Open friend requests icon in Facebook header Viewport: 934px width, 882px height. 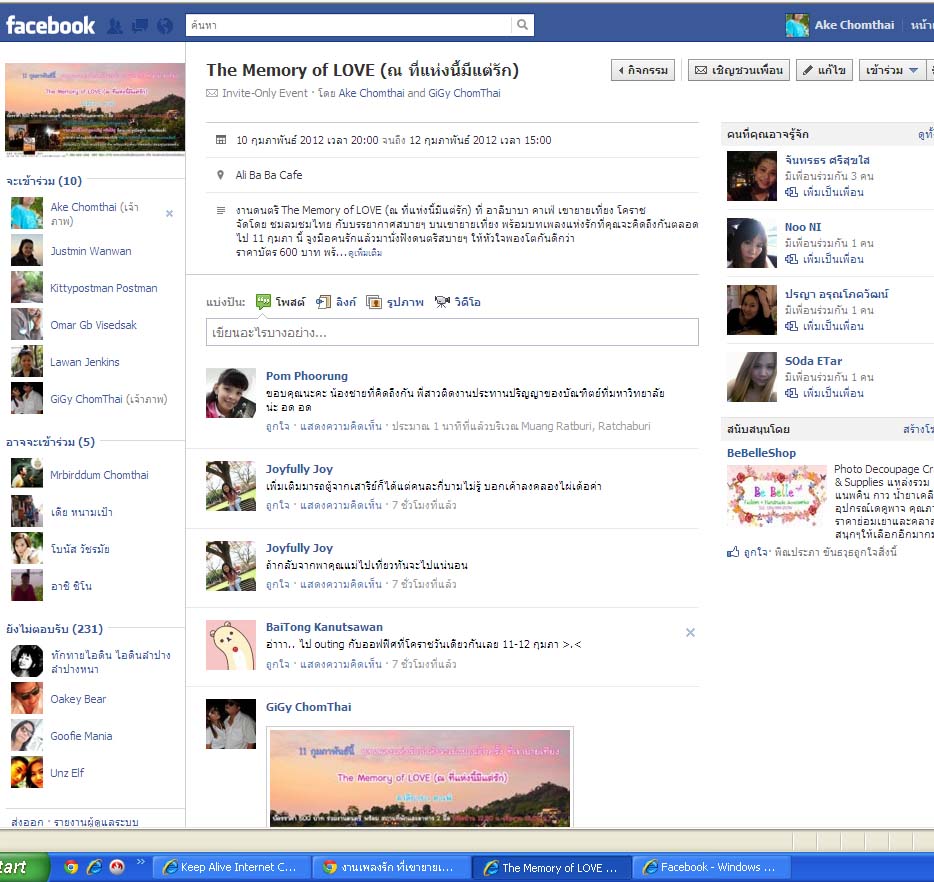point(114,26)
